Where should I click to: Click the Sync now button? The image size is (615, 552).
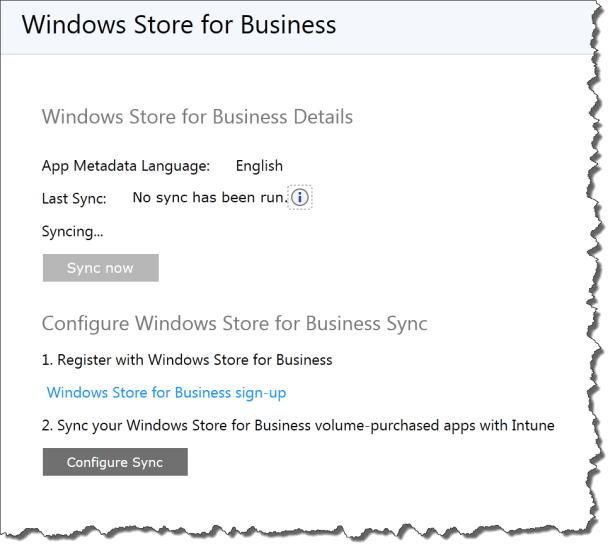pos(101,268)
